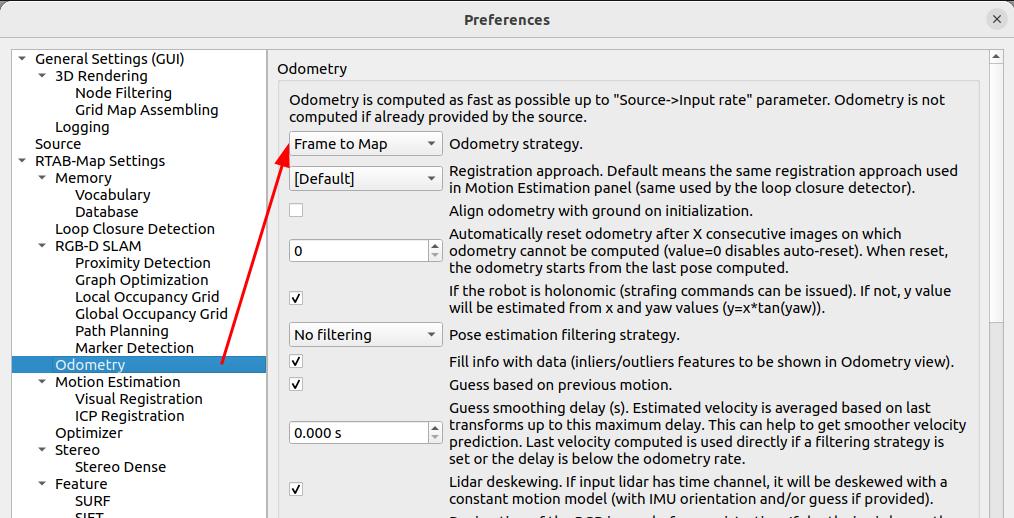The height and width of the screenshot is (518, 1014).
Task: Select Loop Closure Detection in tree
Action: pos(134,229)
